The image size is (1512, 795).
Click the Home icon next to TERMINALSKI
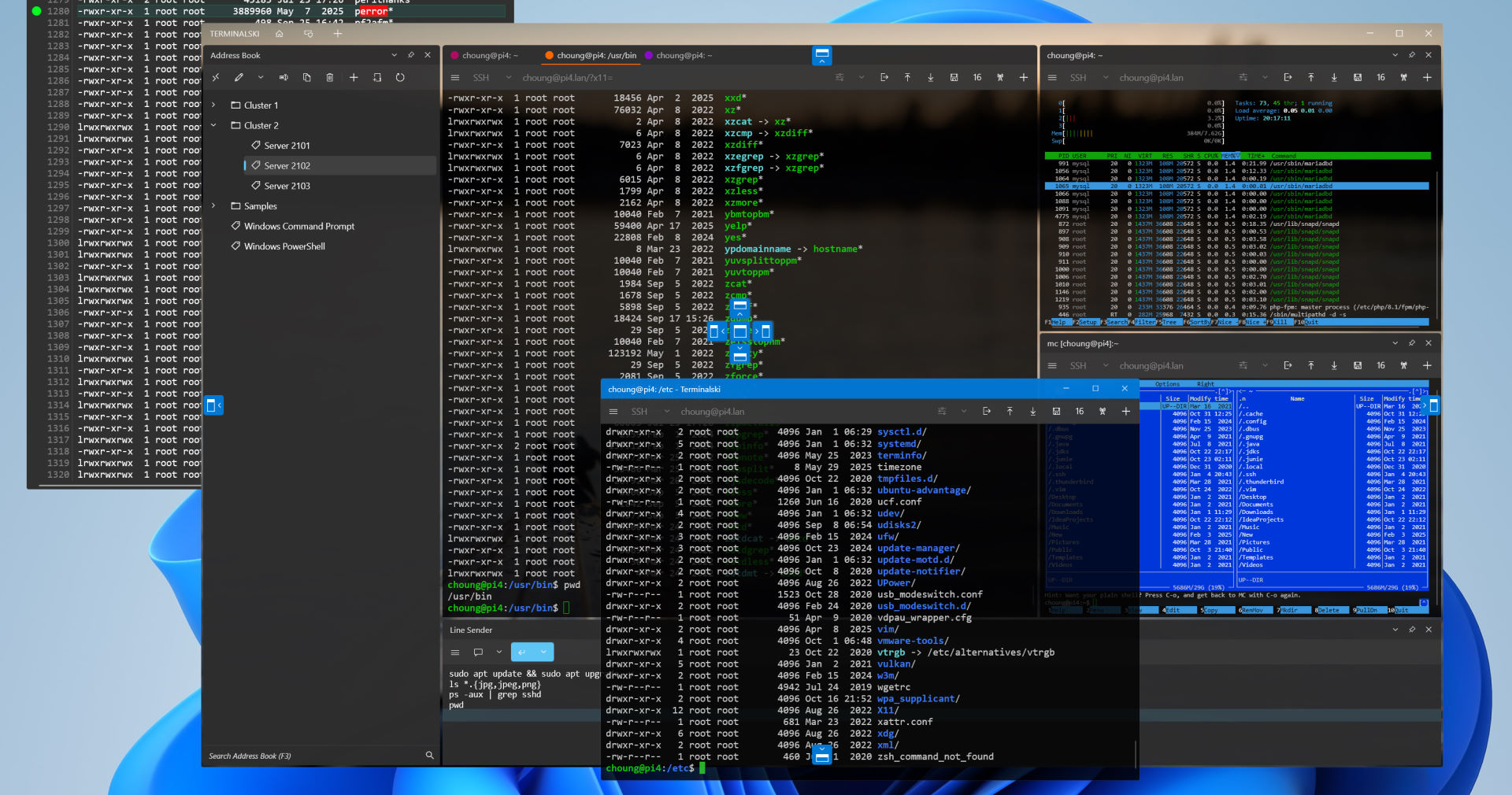point(279,34)
